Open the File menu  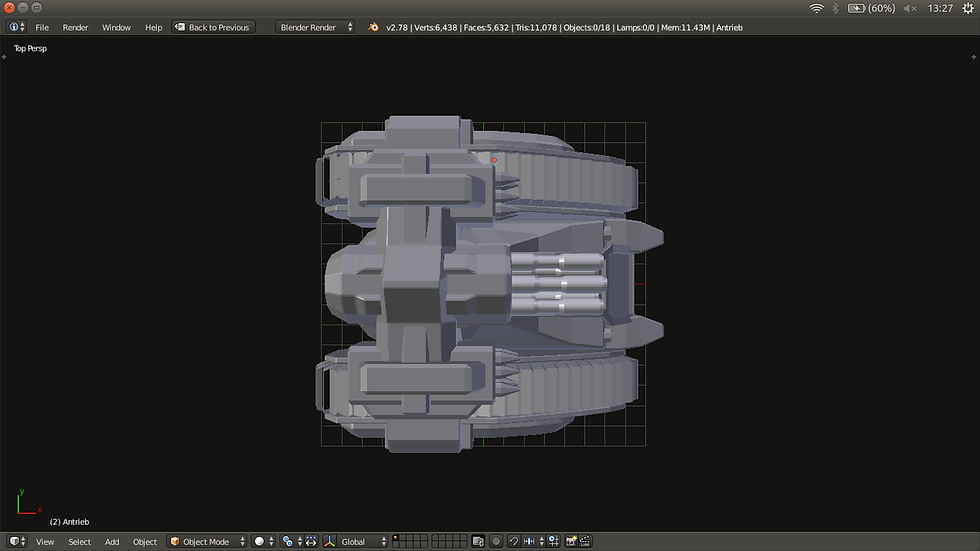(x=42, y=27)
